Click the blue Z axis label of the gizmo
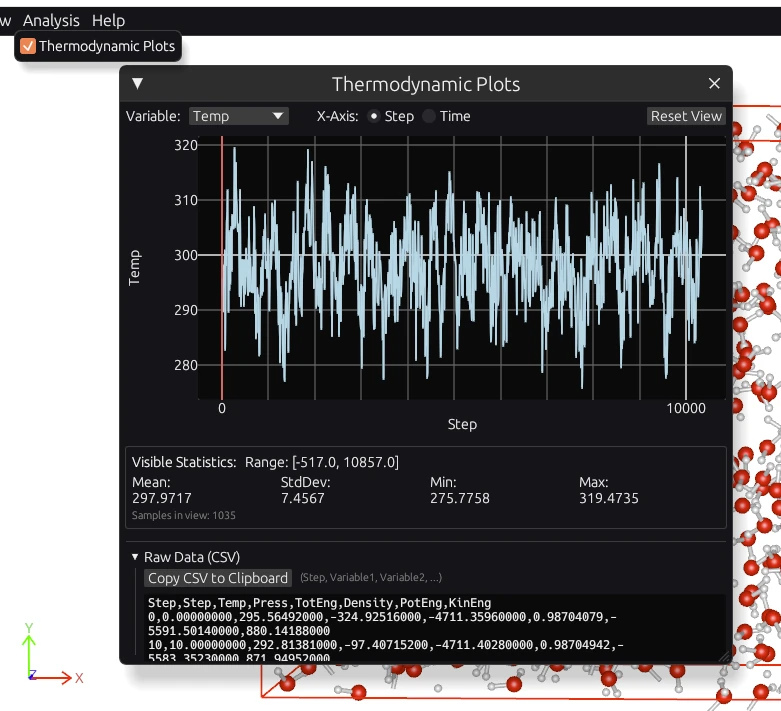 32,675
